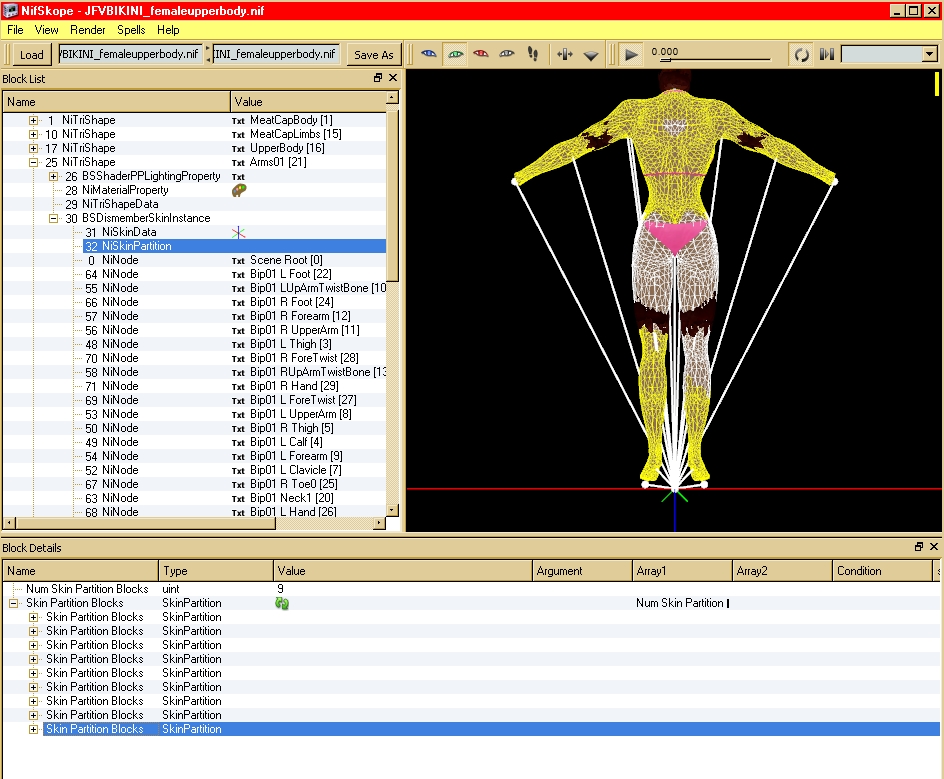Image resolution: width=944 pixels, height=779 pixels.
Task: Click the Num Skin Partition Blocks value 9
Action: (x=281, y=589)
